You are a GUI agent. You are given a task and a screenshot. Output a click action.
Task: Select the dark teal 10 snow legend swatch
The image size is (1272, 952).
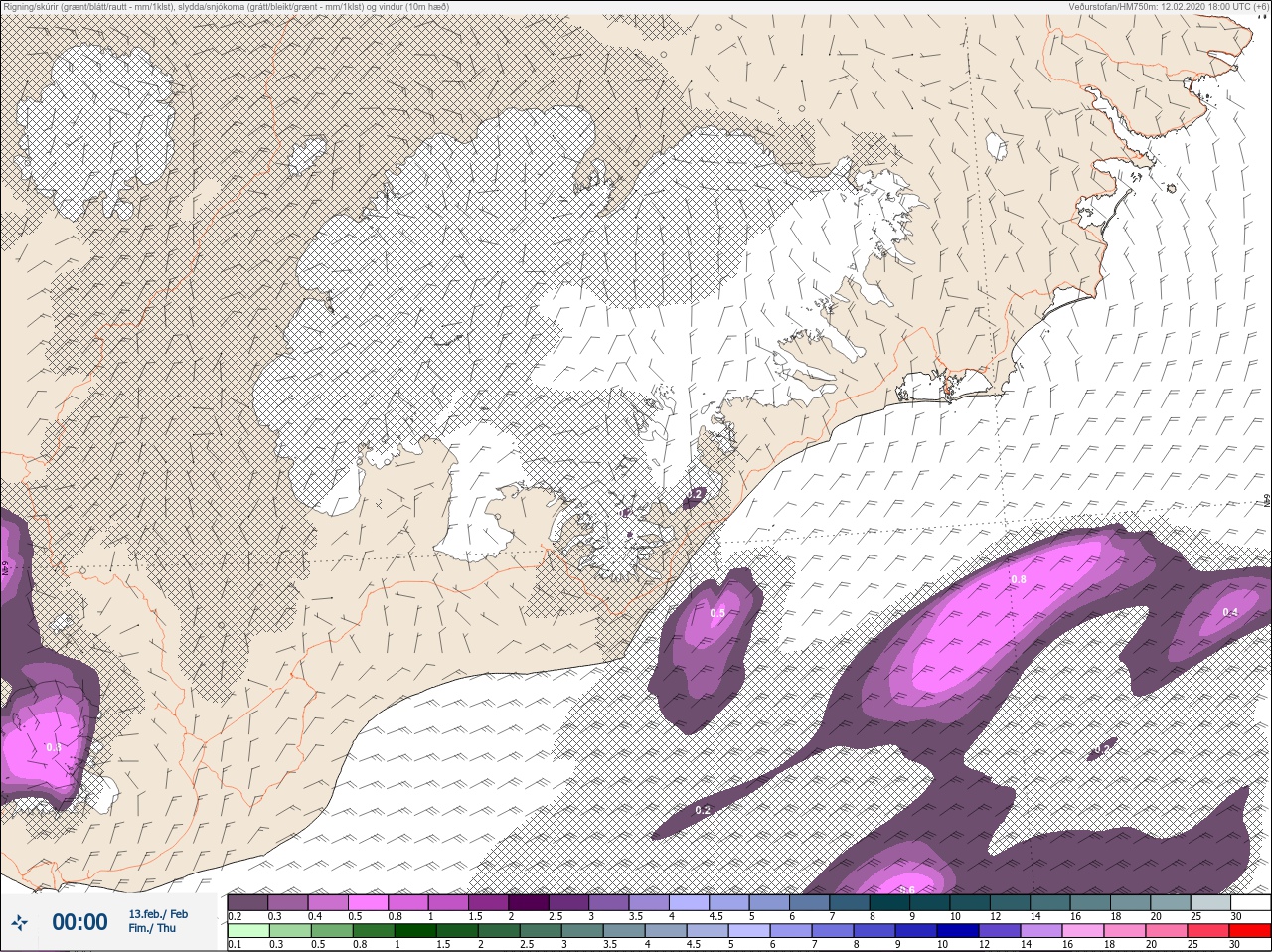[x=970, y=902]
